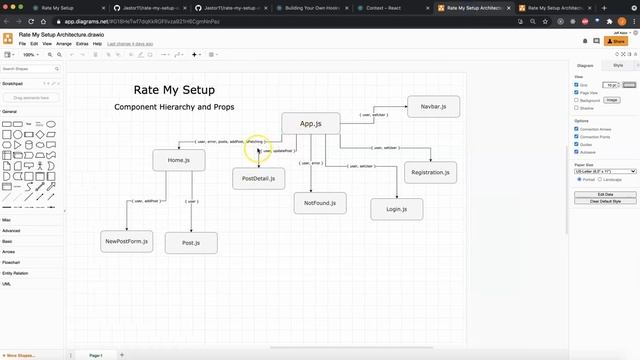The height and width of the screenshot is (360, 640).
Task: Click the undo arrow in toolbar
Action: 72,55
